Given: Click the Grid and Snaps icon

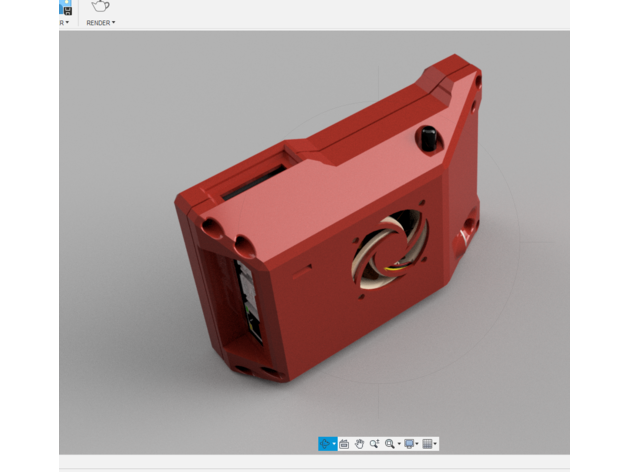Looking at the screenshot, I should coord(427,443).
